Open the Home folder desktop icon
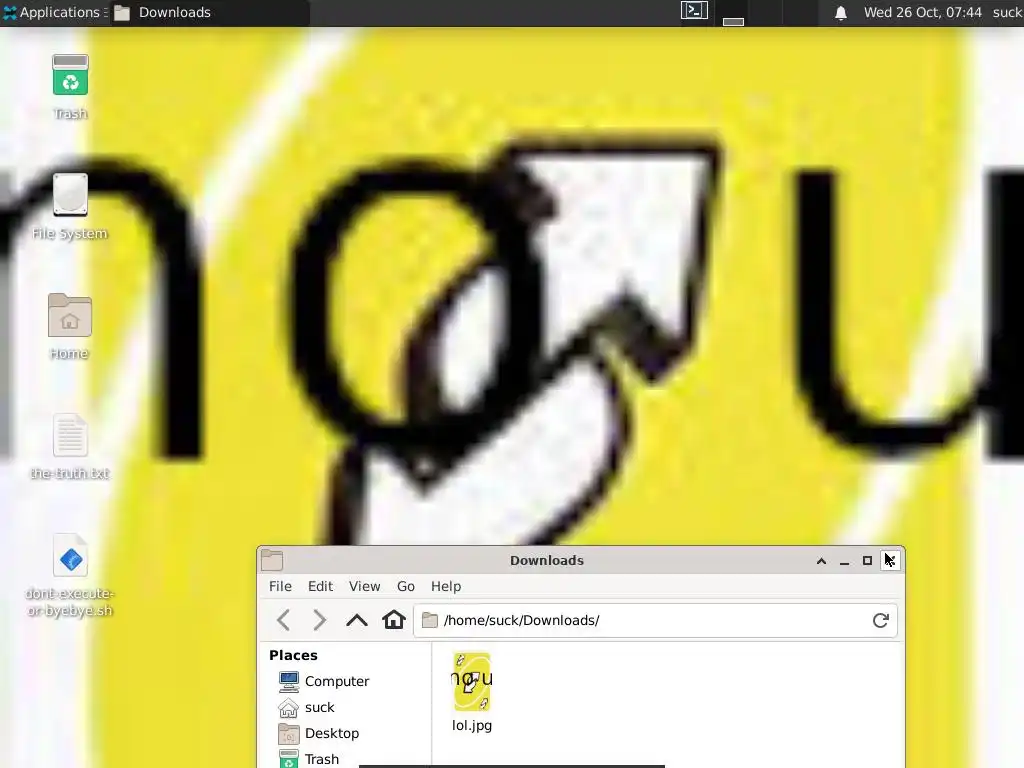The width and height of the screenshot is (1024, 768). [x=70, y=315]
